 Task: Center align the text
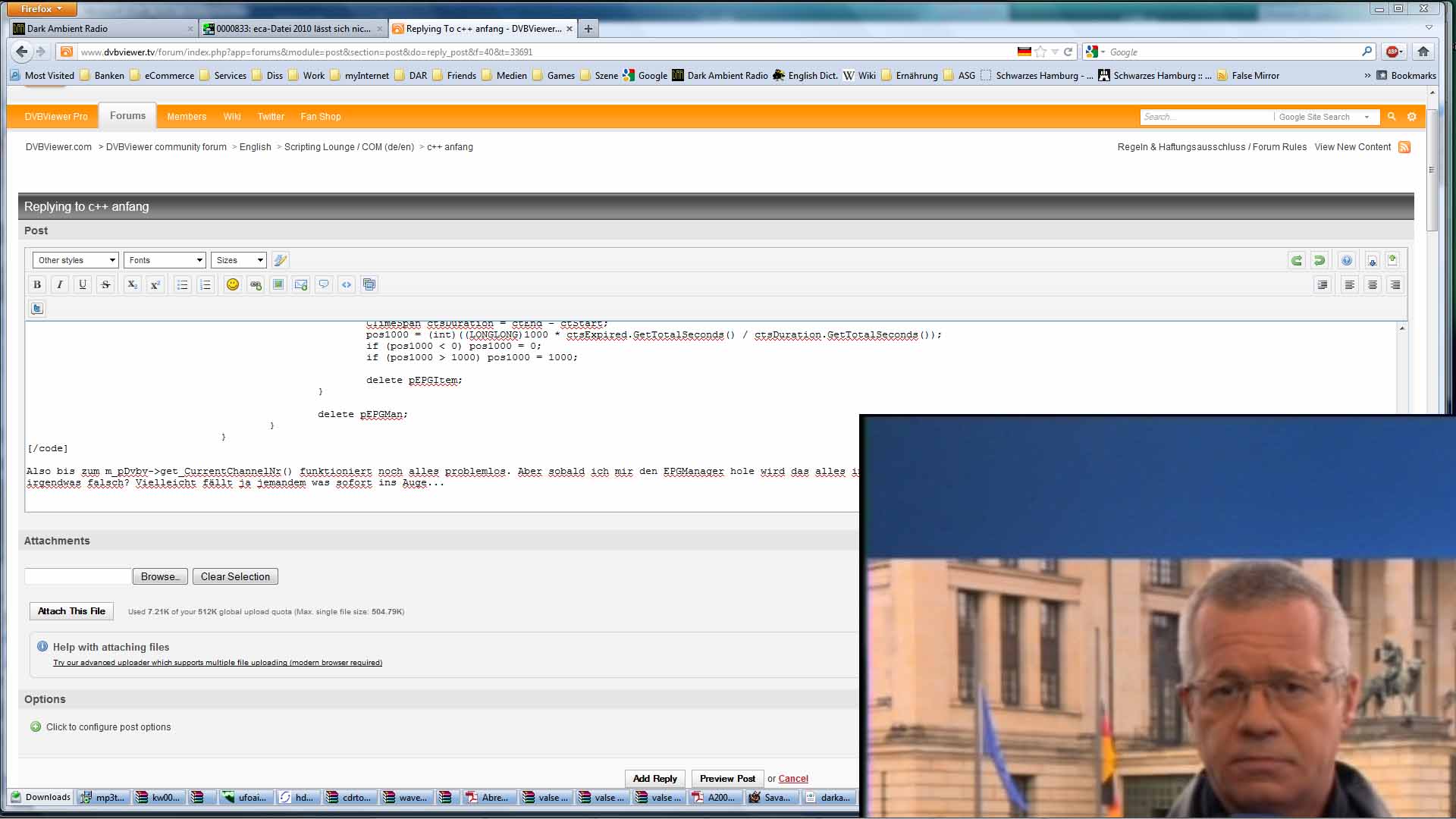pos(1373,284)
